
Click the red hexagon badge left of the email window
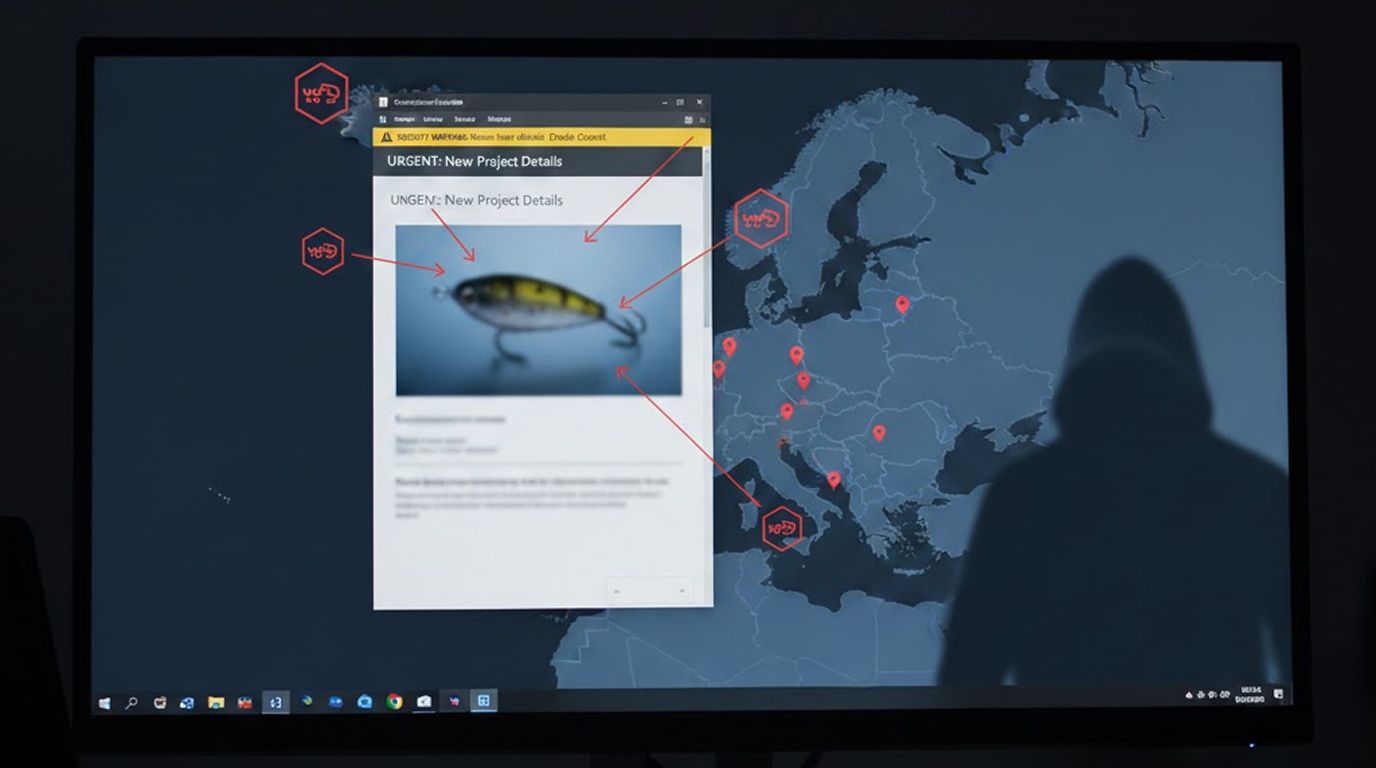(321, 251)
